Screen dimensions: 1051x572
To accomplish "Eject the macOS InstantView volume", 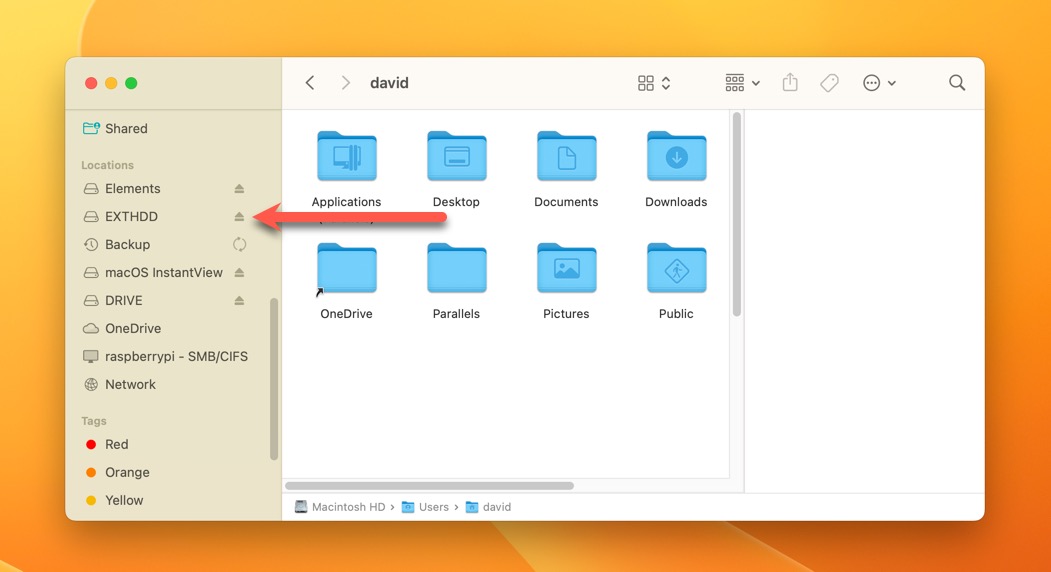I will (x=239, y=272).
